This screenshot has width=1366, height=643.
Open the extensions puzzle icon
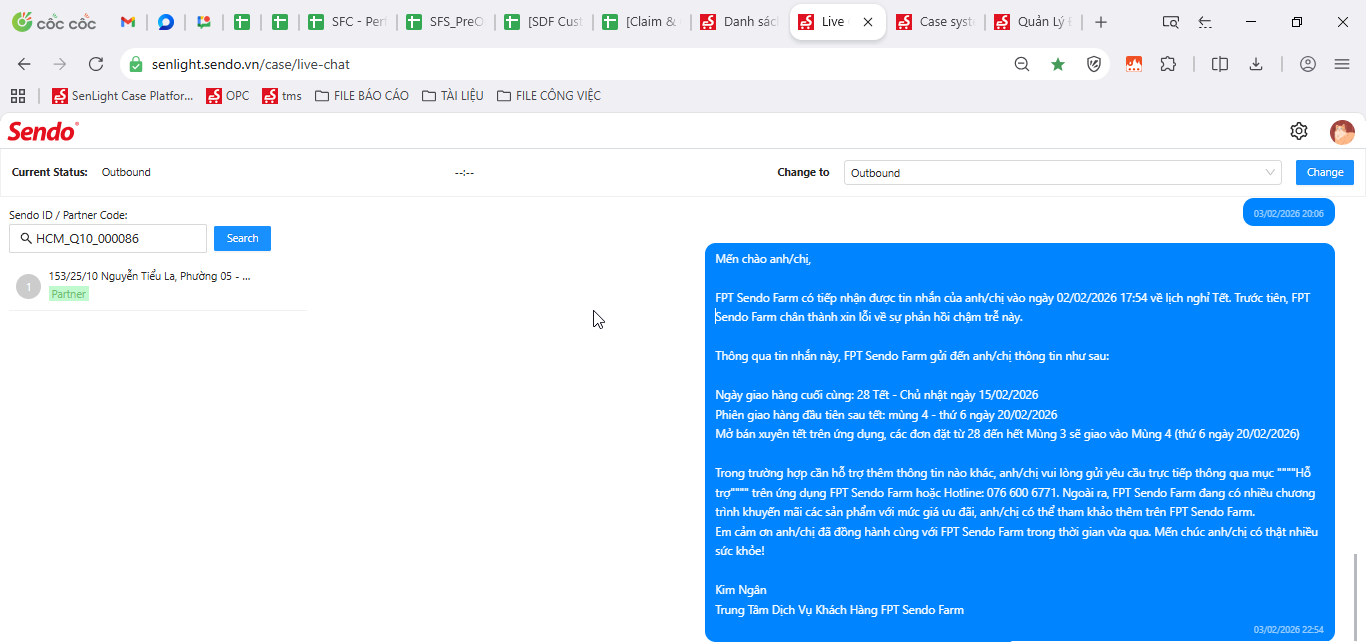1168,64
